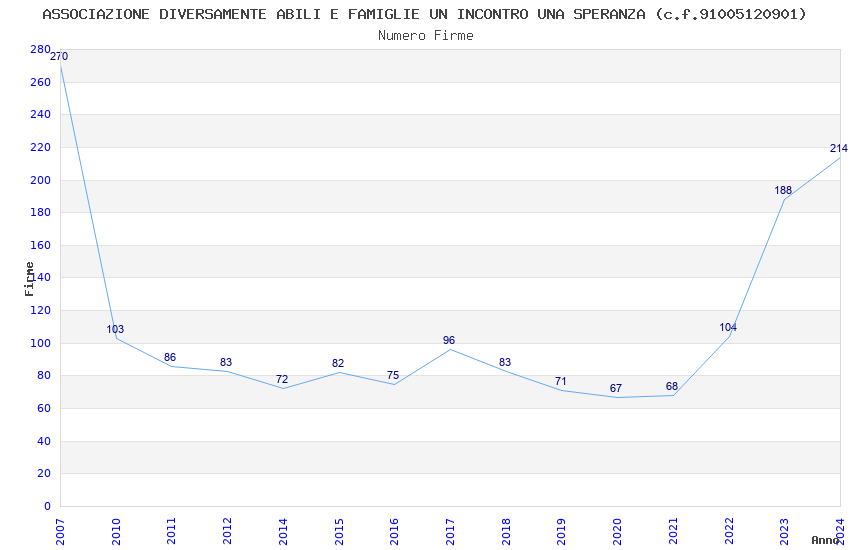
Task: Click the 100 y-axis tick label
Action: coord(40,343)
